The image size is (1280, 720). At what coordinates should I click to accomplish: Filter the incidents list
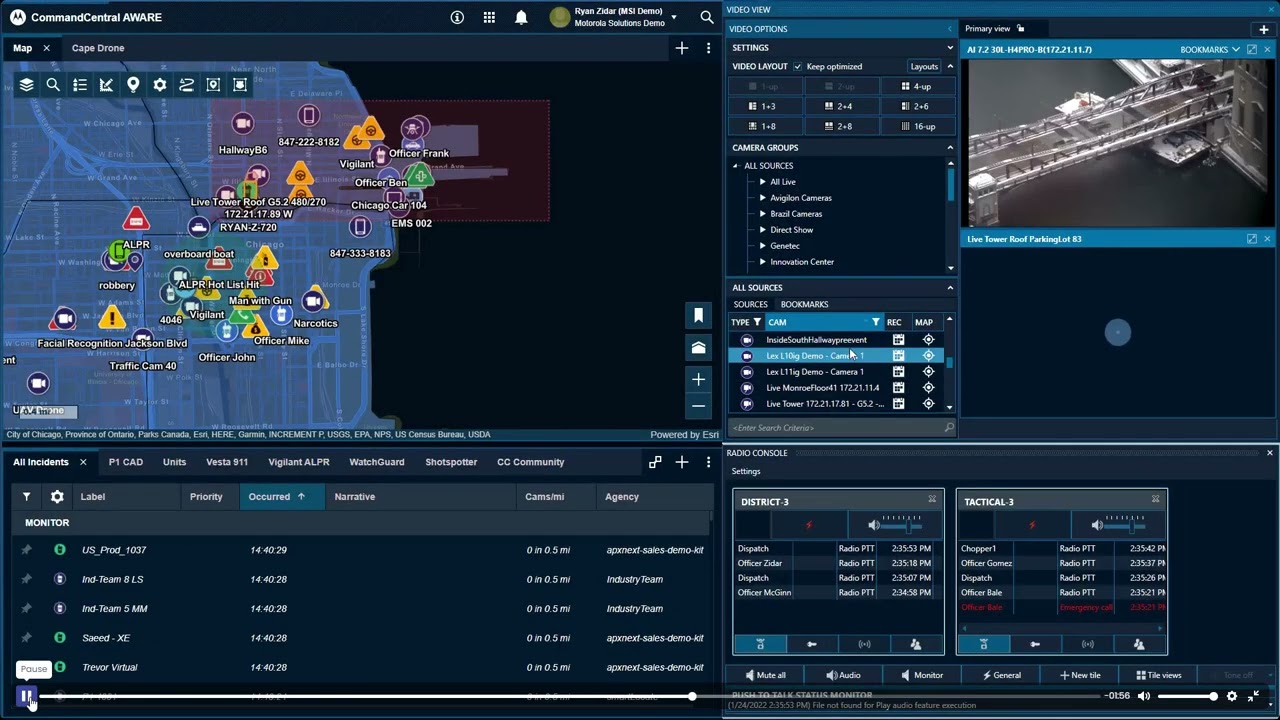[27, 496]
